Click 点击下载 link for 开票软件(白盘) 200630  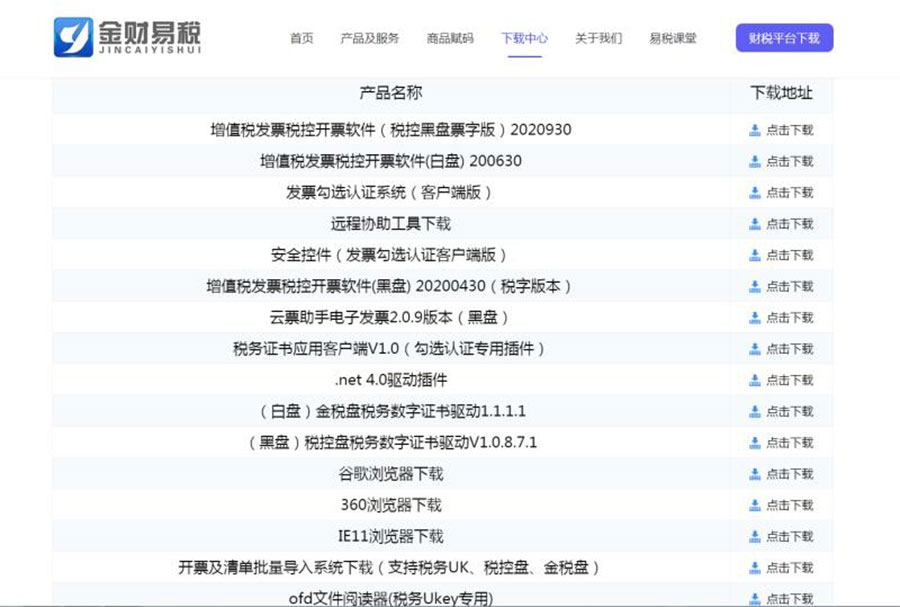pos(790,162)
